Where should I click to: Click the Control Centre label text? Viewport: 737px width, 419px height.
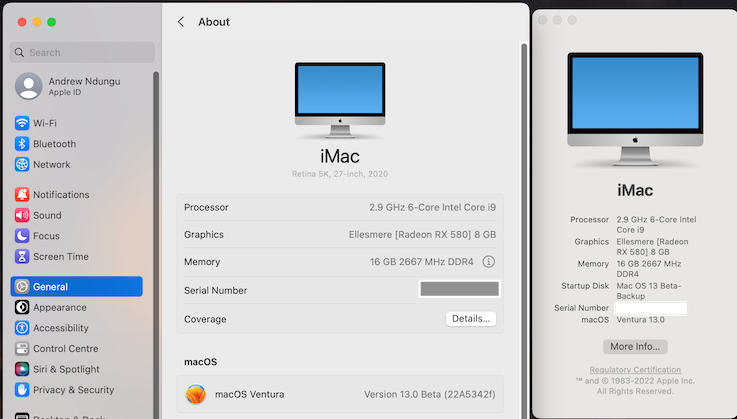click(66, 348)
